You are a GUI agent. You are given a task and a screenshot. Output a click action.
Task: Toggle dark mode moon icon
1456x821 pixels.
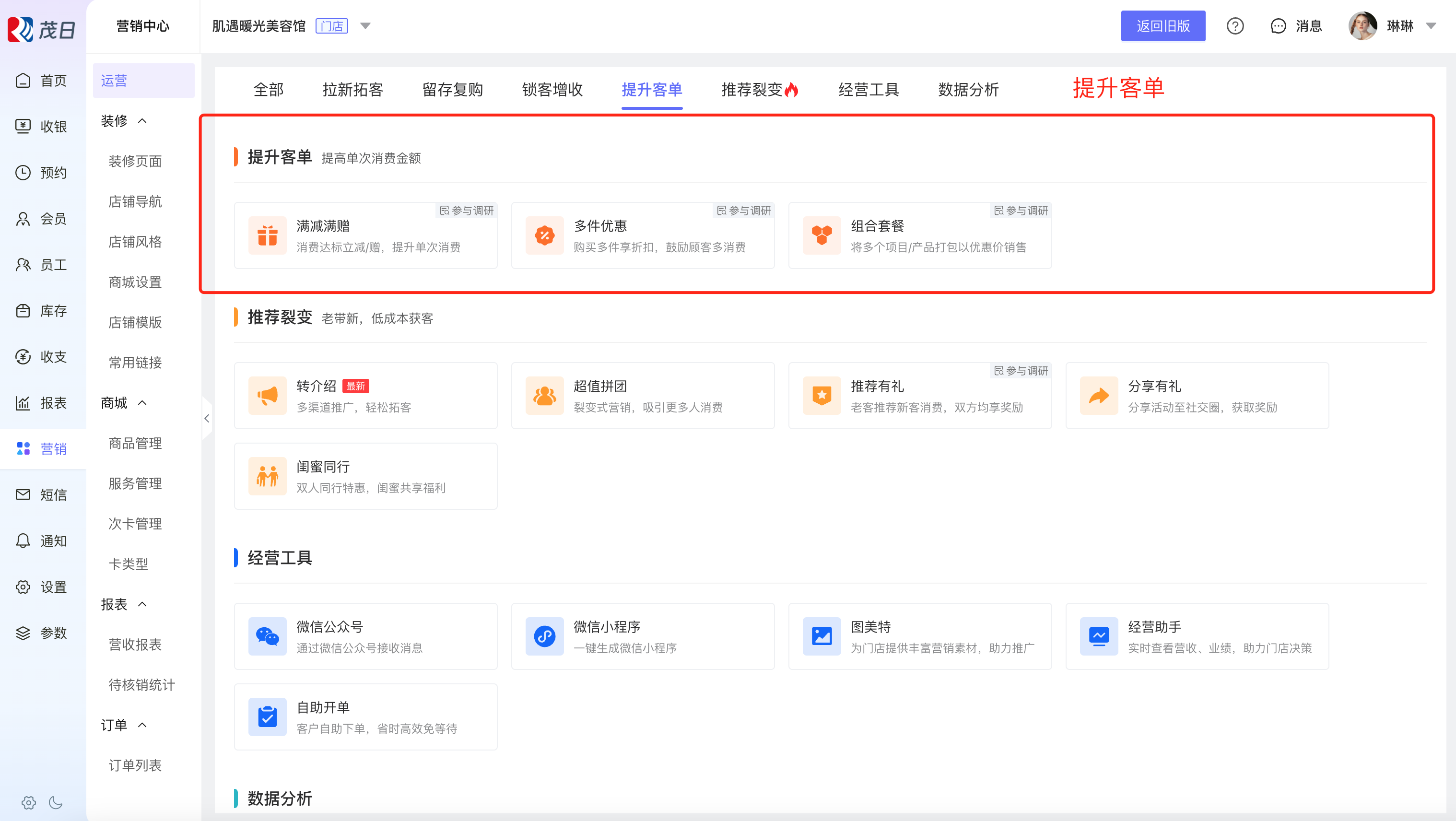(x=56, y=802)
